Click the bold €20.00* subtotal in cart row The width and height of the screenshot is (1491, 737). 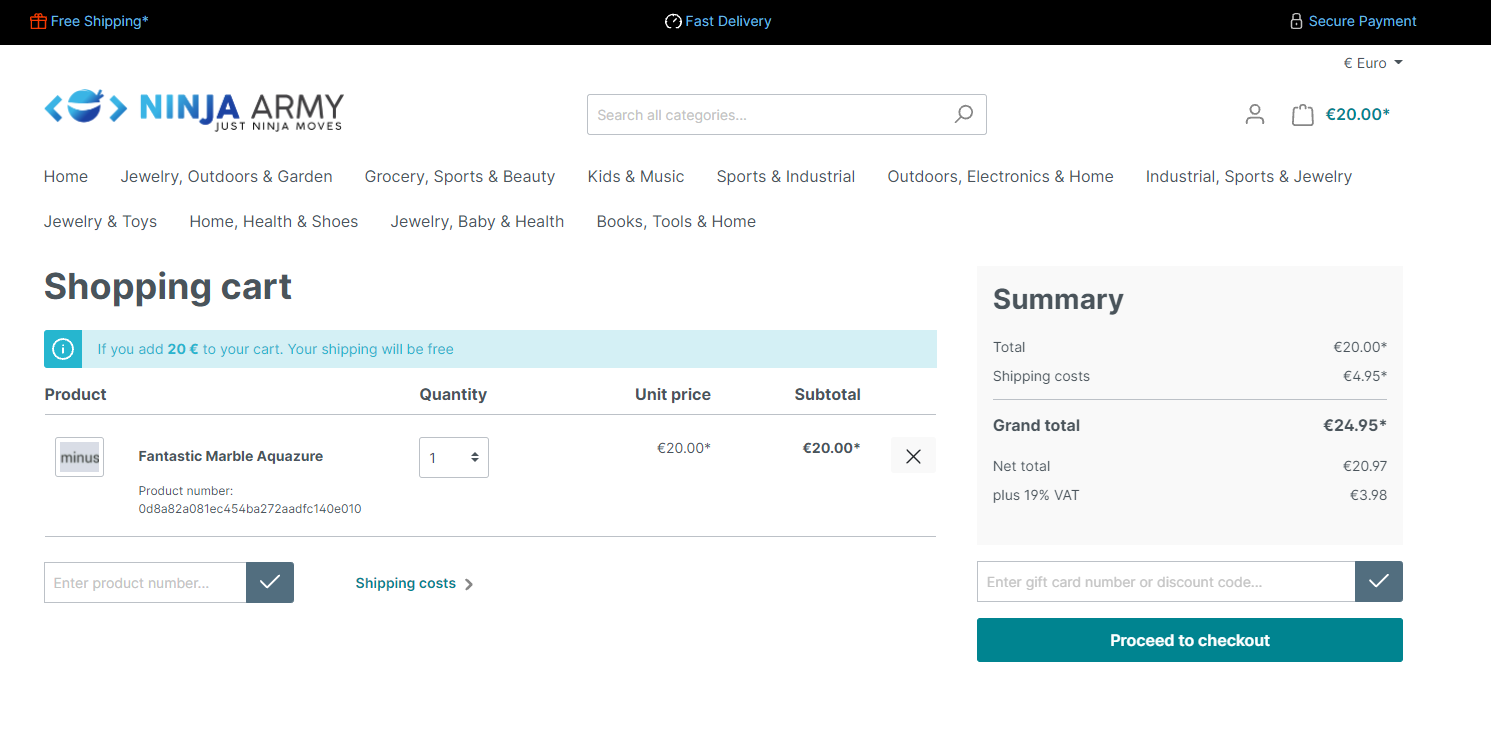[831, 448]
